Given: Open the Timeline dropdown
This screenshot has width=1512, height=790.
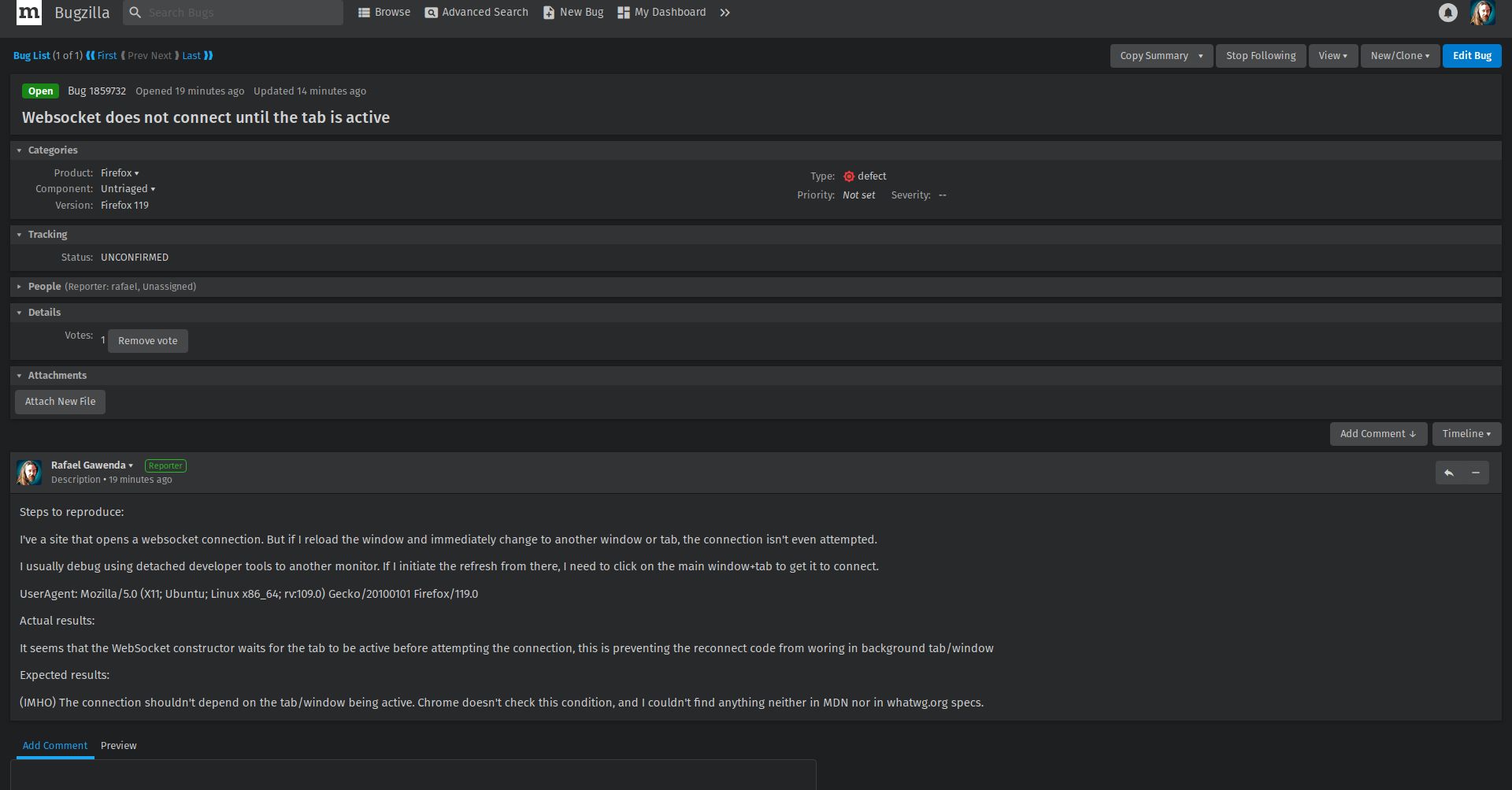Looking at the screenshot, I should (x=1466, y=434).
